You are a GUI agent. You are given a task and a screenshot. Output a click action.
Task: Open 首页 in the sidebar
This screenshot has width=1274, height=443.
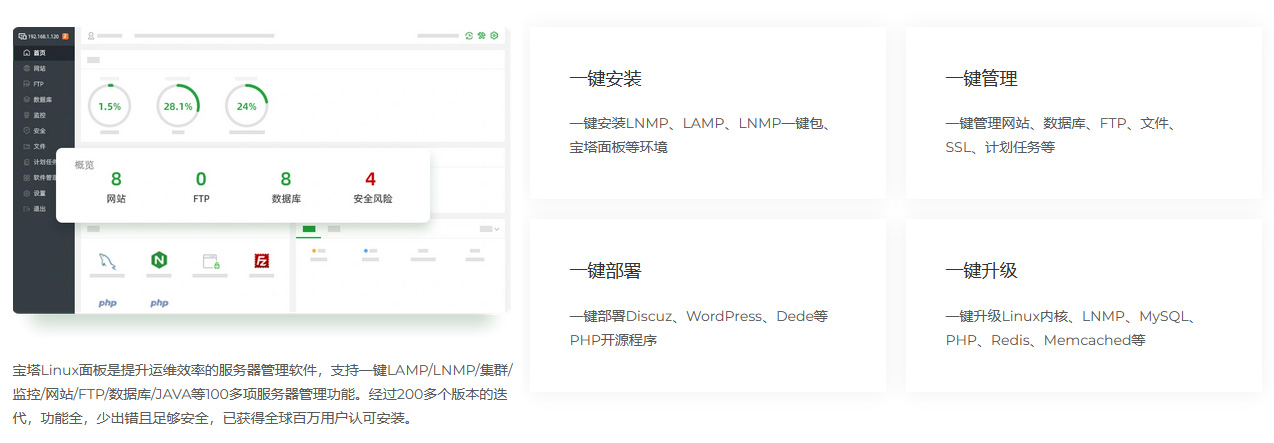click(x=40, y=53)
